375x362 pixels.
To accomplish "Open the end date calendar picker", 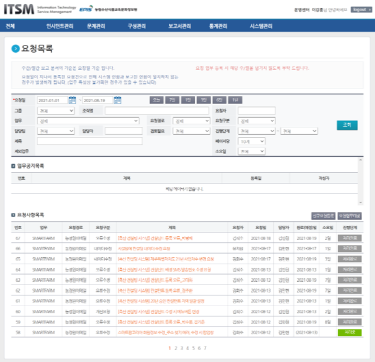I will [117, 100].
